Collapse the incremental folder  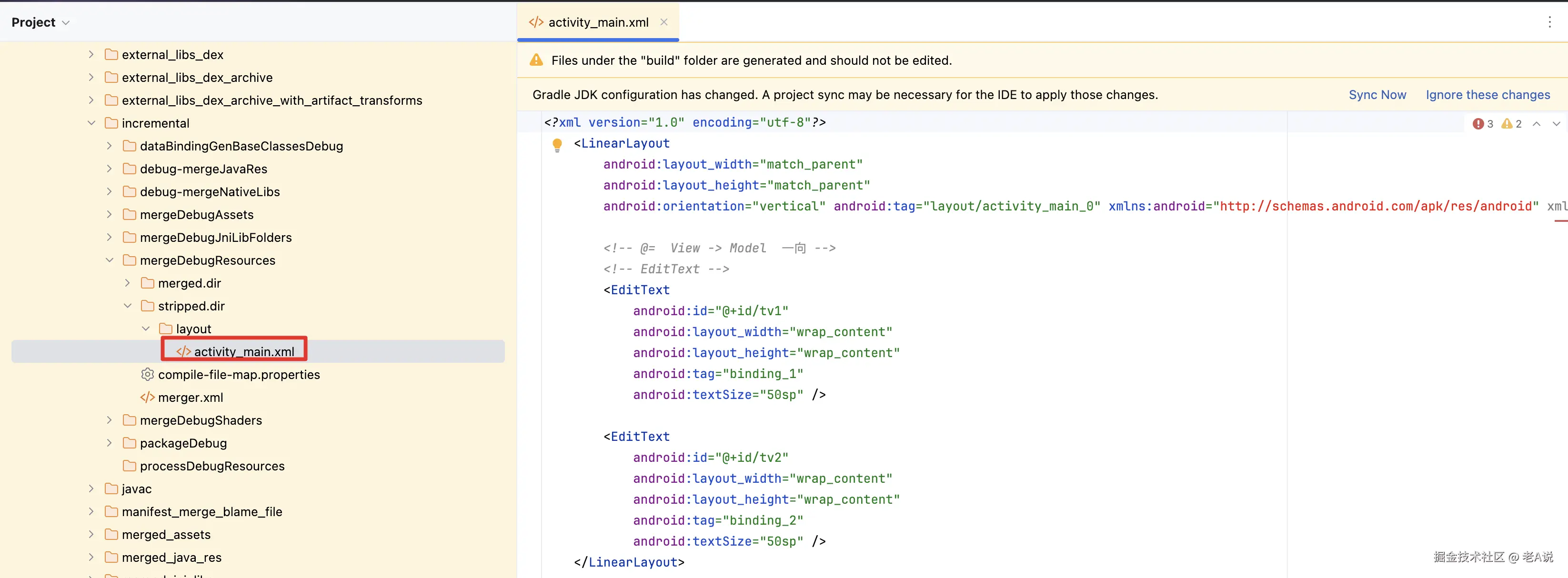(x=91, y=123)
